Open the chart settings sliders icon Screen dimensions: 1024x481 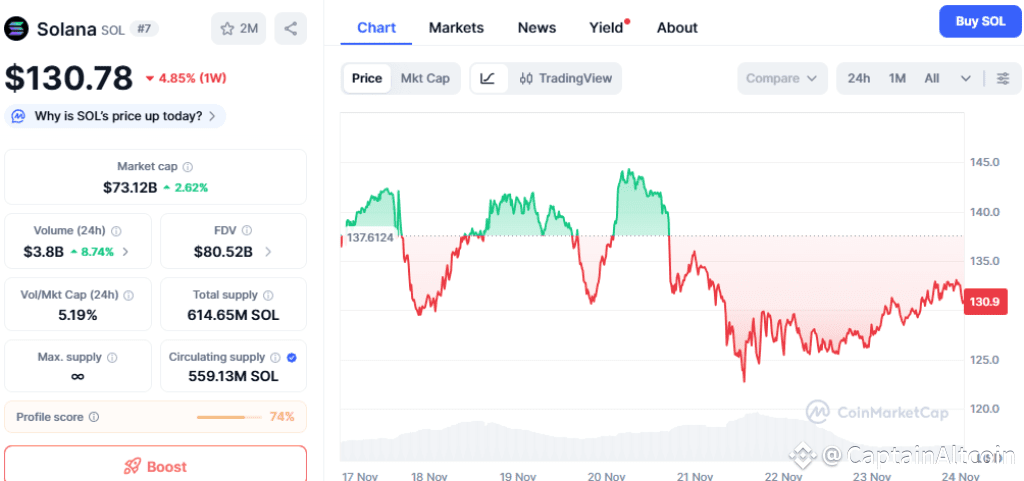(1003, 78)
